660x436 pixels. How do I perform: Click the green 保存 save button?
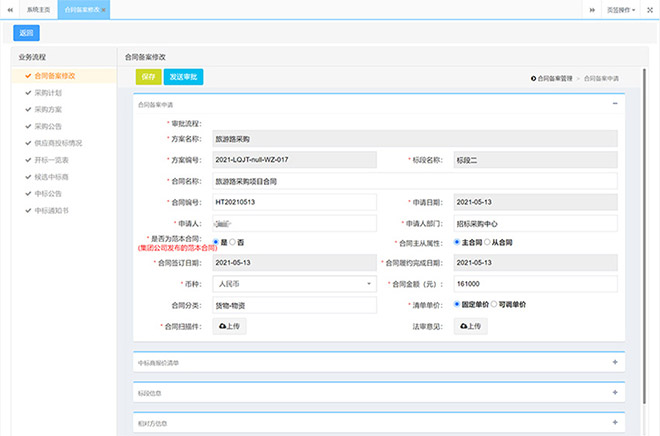tap(148, 76)
